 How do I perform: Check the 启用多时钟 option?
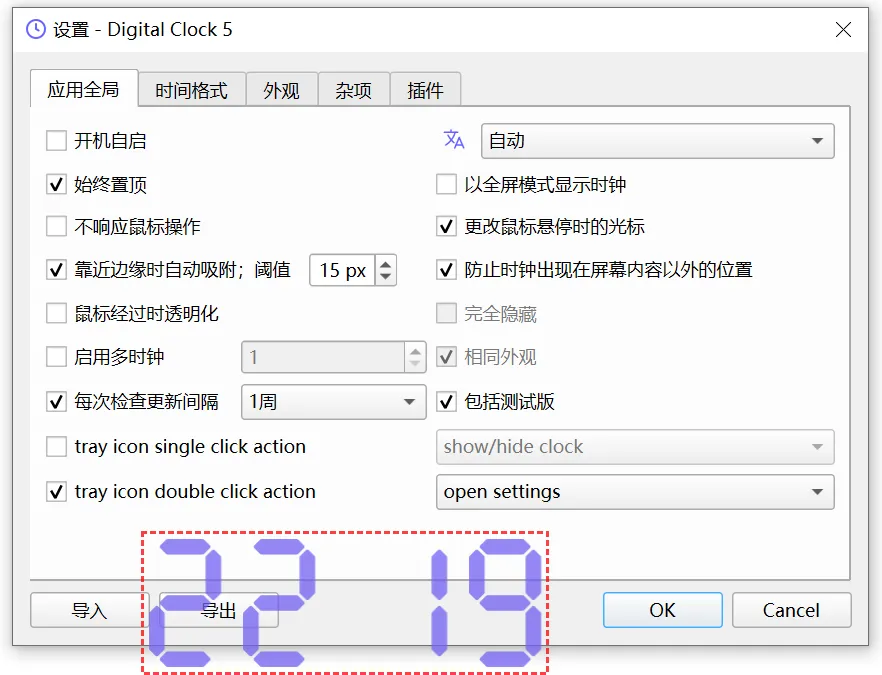[x=56, y=357]
